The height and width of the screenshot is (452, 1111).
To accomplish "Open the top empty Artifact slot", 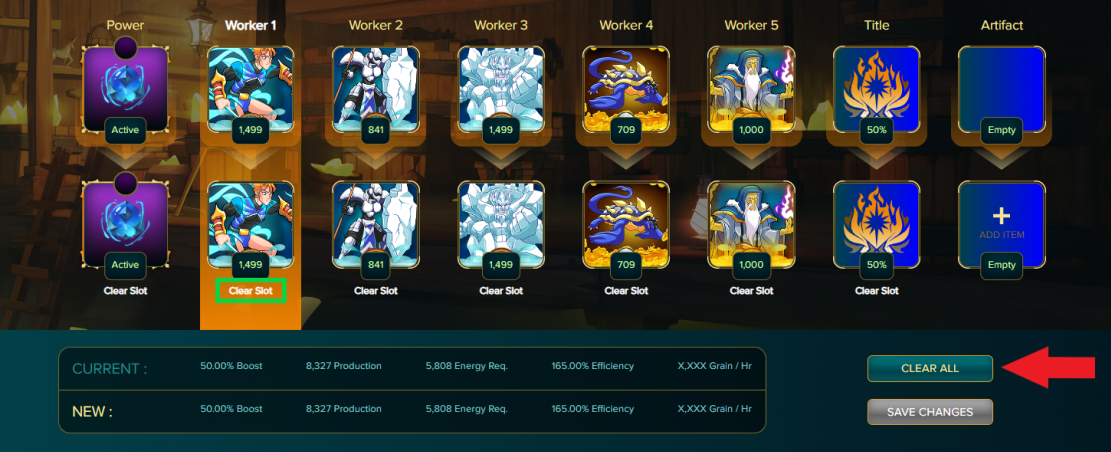I will 1002,89.
